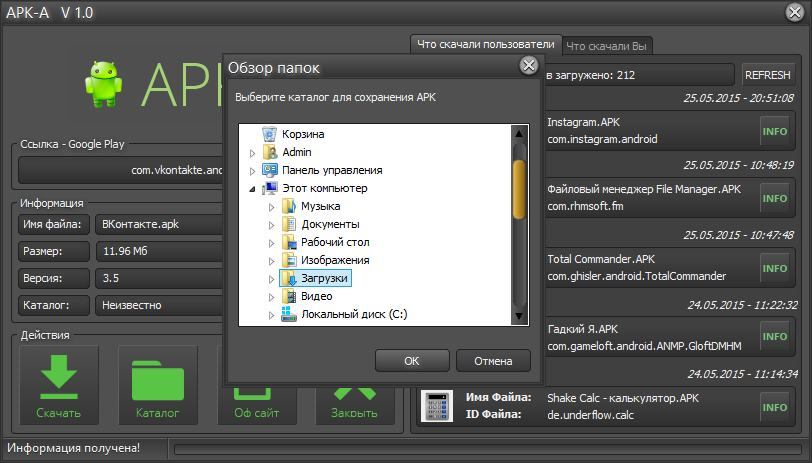This screenshot has width=812, height=463.
Task: Select Музыка in the folder tree
Action: (x=321, y=206)
